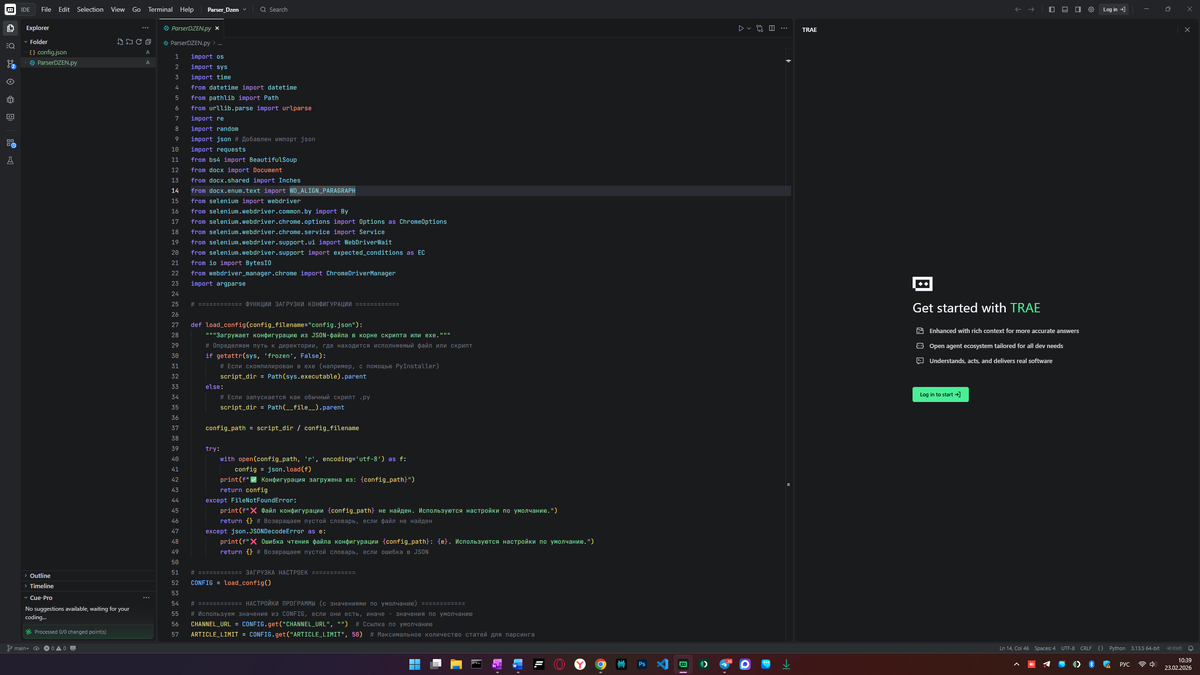Click errors and warnings count in status bar

[54, 648]
